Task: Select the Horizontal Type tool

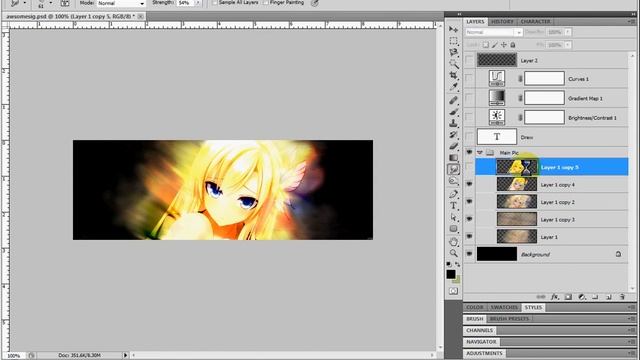Action: (x=453, y=206)
